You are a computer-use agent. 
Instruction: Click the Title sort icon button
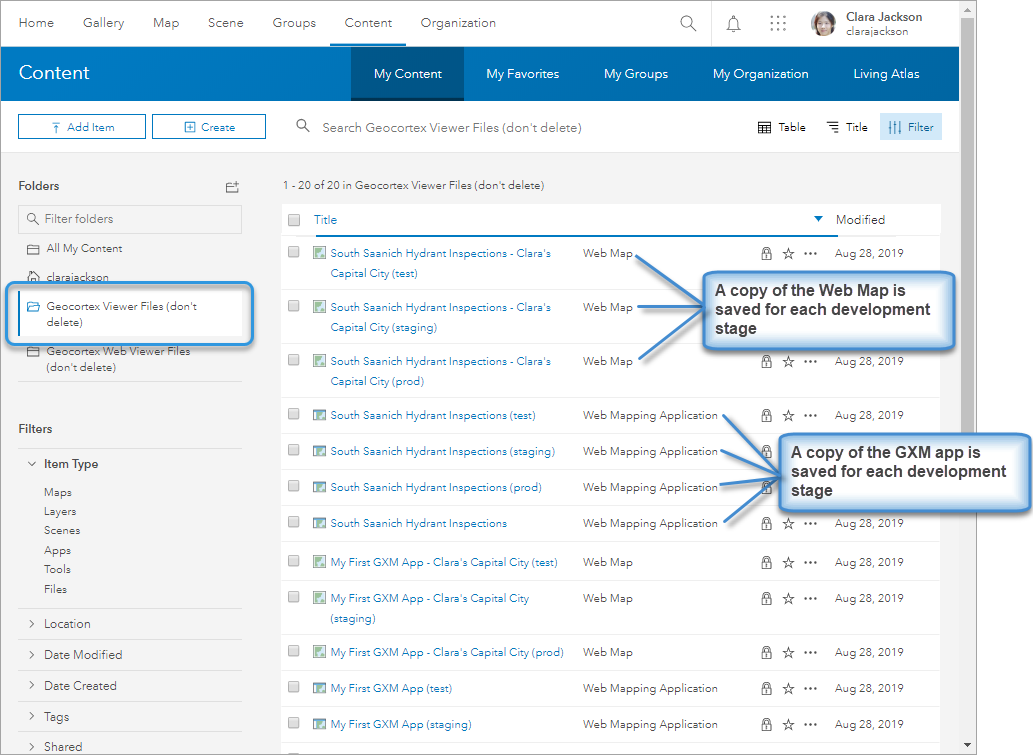click(847, 127)
